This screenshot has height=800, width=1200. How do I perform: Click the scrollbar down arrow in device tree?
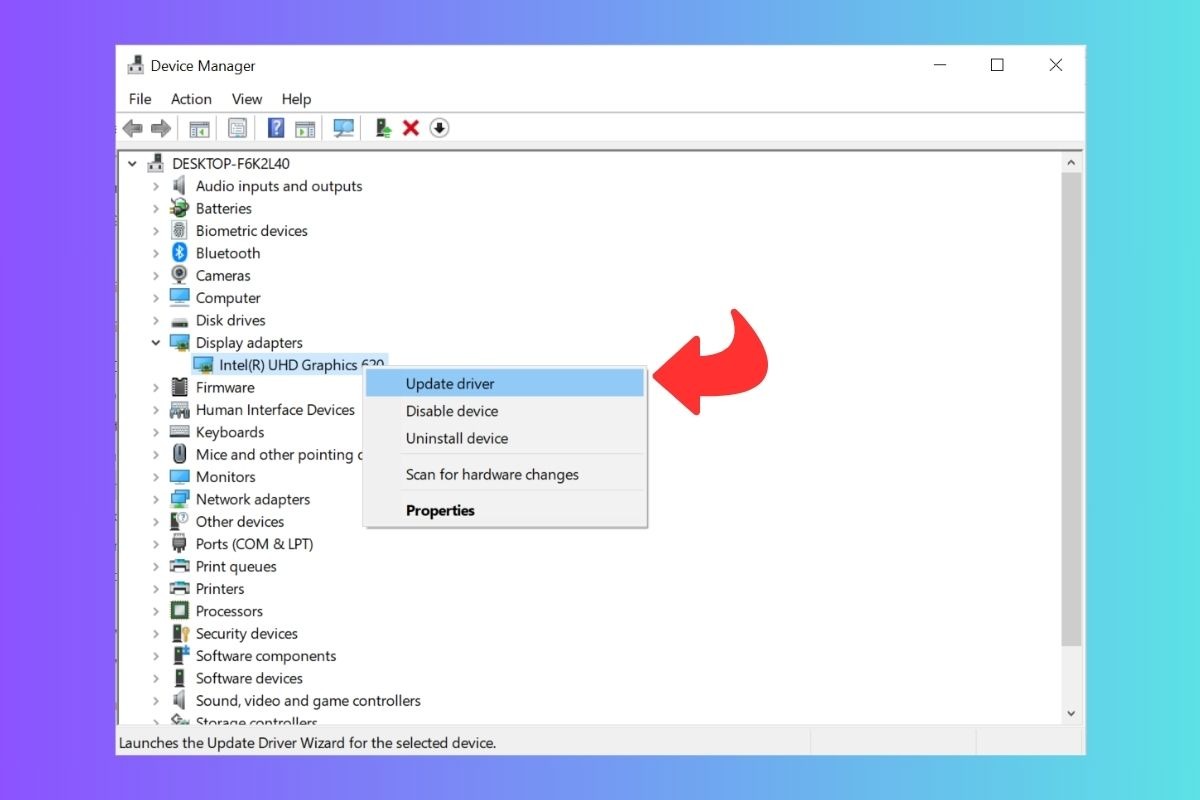coord(1071,713)
